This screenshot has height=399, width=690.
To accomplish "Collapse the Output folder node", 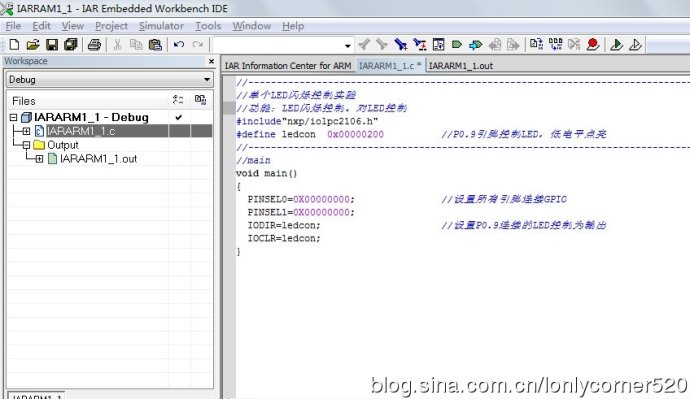I will point(26,145).
